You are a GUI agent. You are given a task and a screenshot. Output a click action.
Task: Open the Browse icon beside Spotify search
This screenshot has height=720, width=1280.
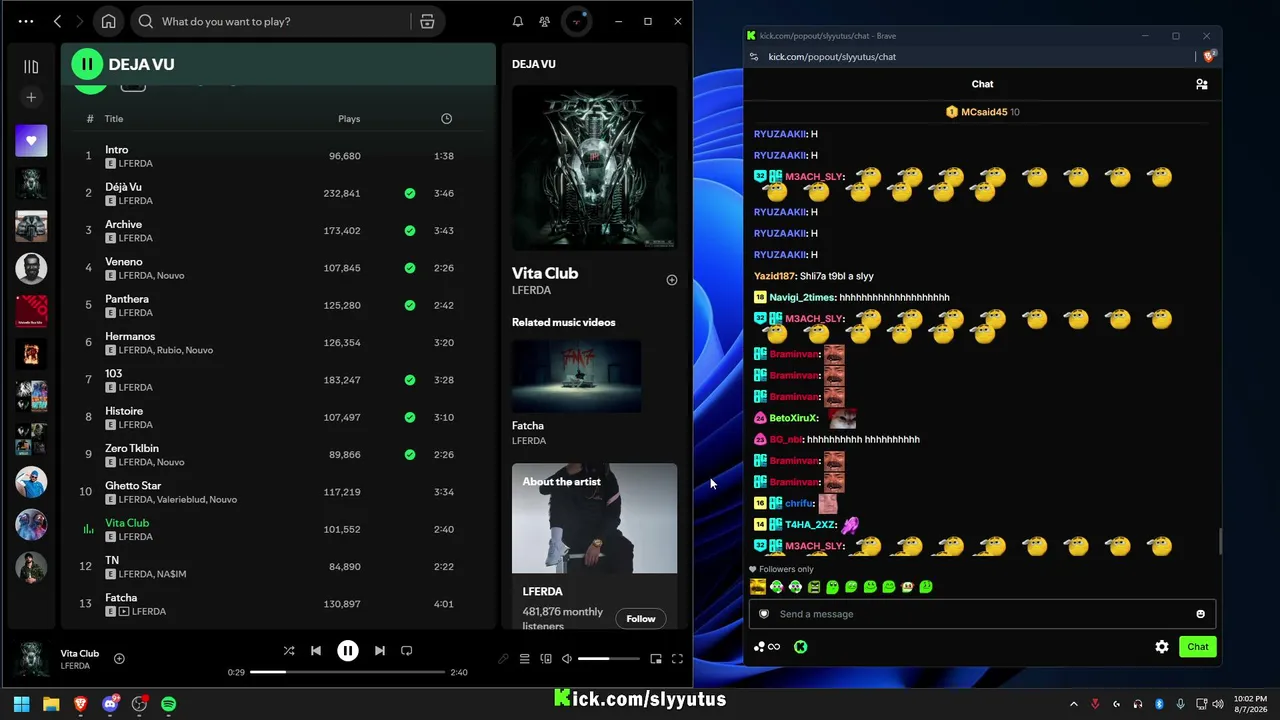427,21
